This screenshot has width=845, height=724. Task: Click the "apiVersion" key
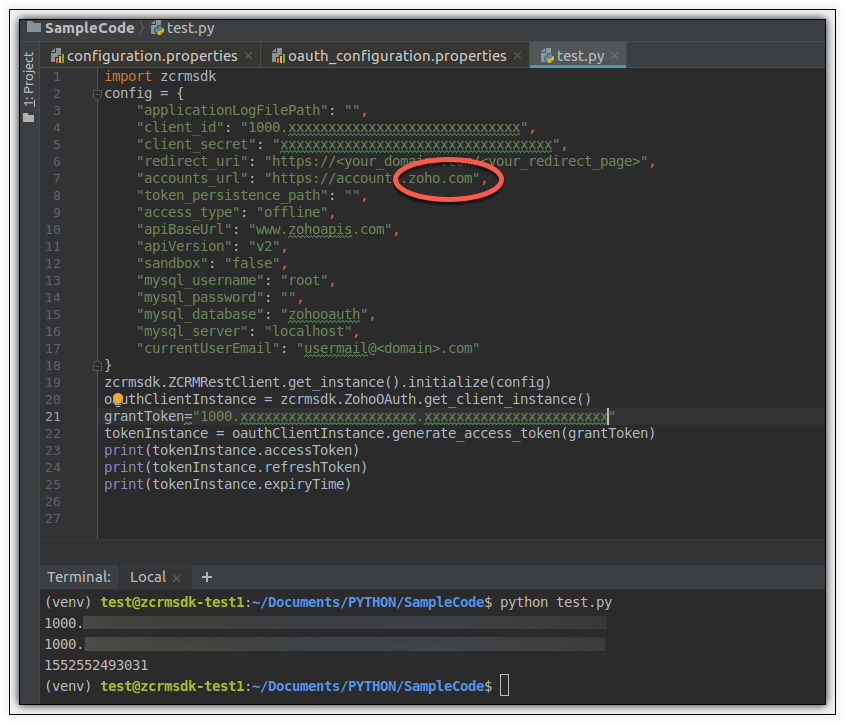[x=184, y=246]
